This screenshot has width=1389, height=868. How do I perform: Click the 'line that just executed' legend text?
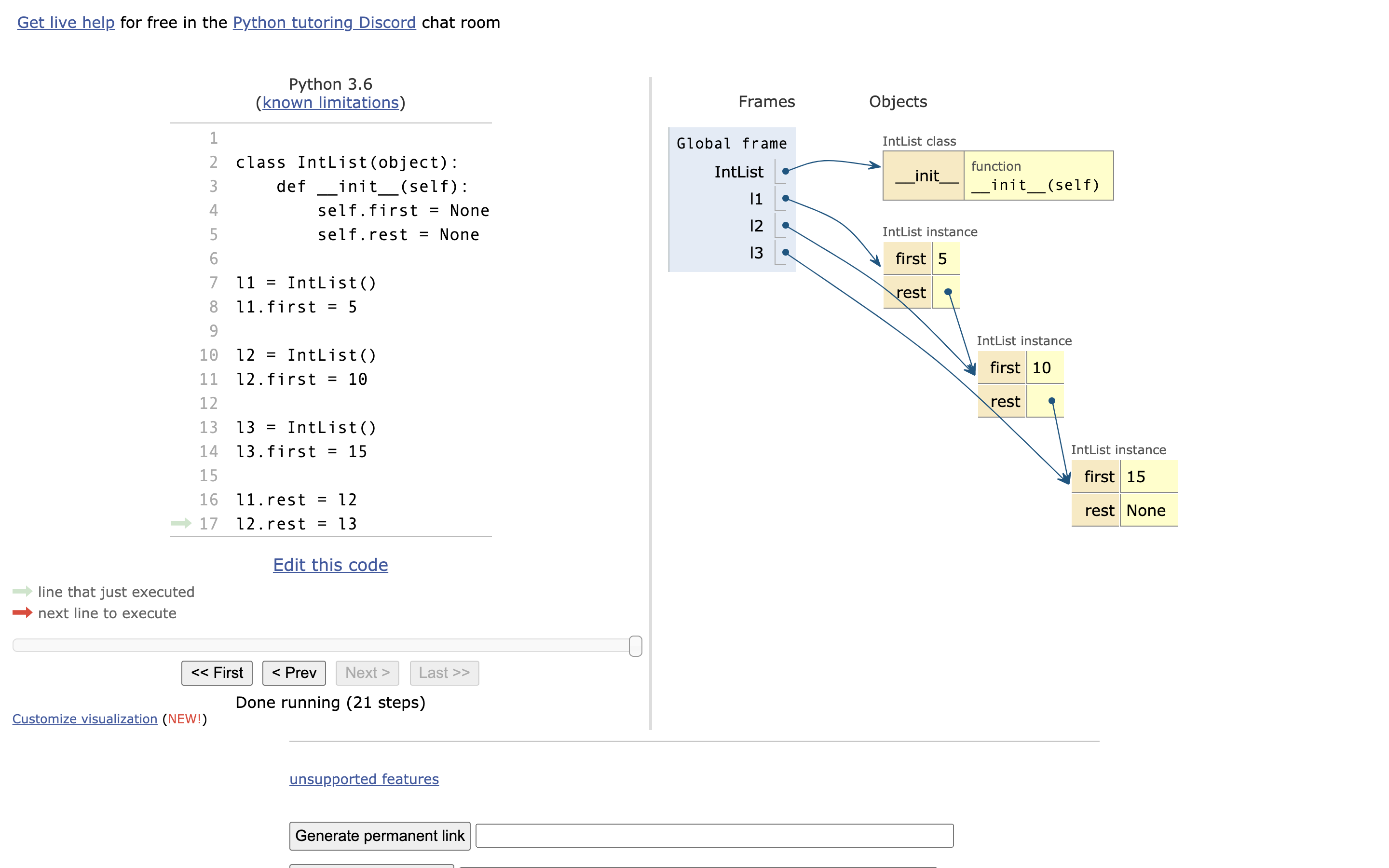(116, 592)
